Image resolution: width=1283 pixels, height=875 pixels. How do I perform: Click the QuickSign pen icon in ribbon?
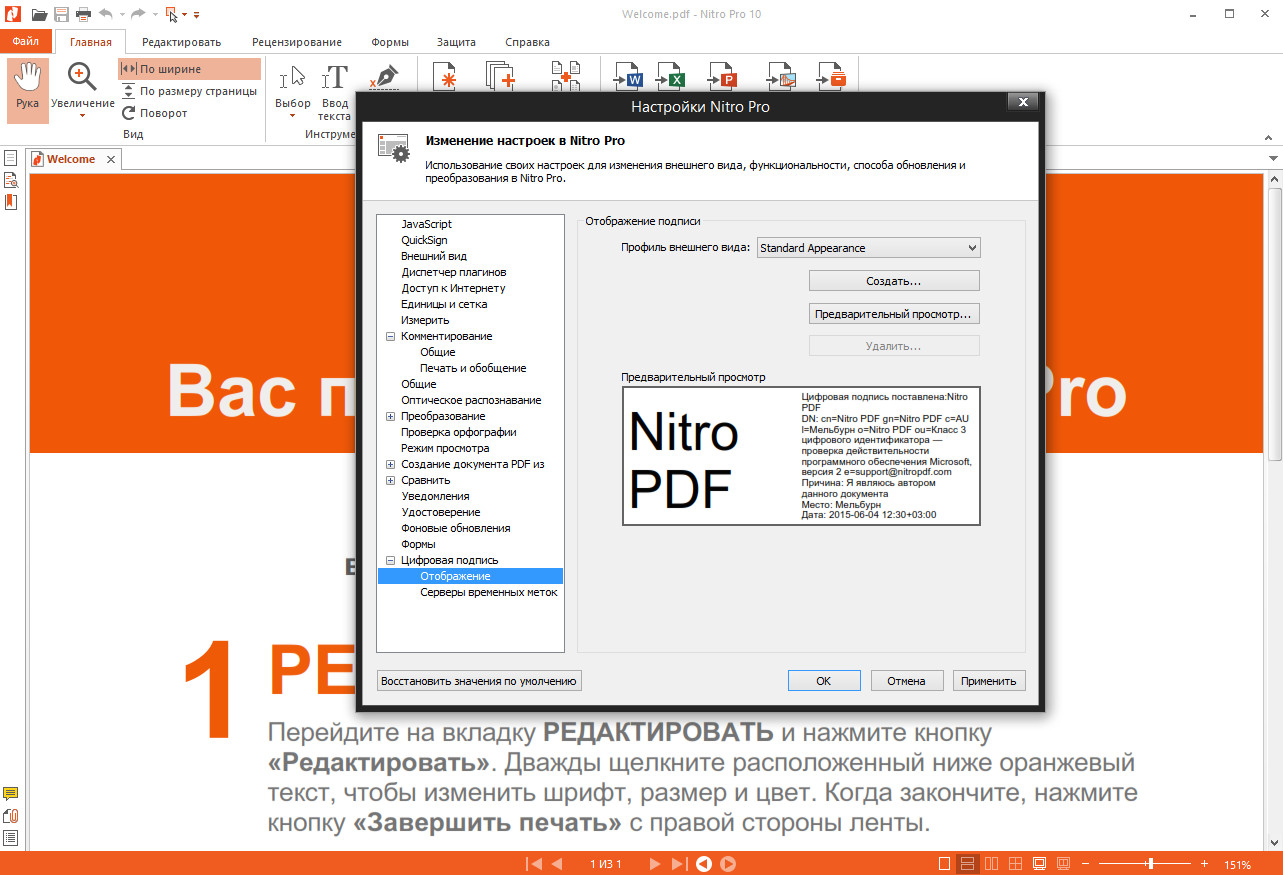tap(382, 77)
